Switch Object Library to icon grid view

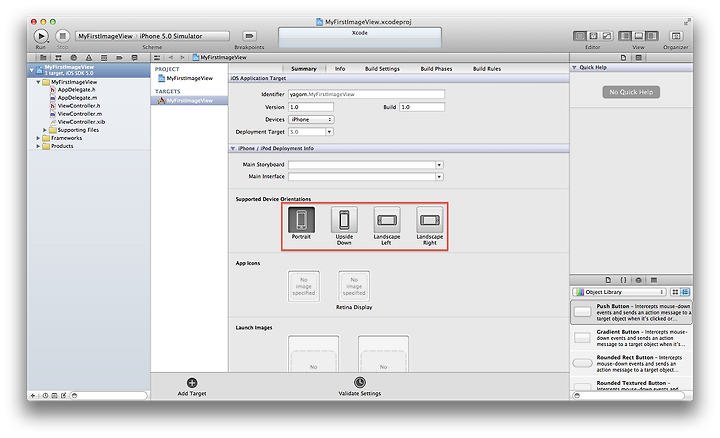(x=675, y=292)
